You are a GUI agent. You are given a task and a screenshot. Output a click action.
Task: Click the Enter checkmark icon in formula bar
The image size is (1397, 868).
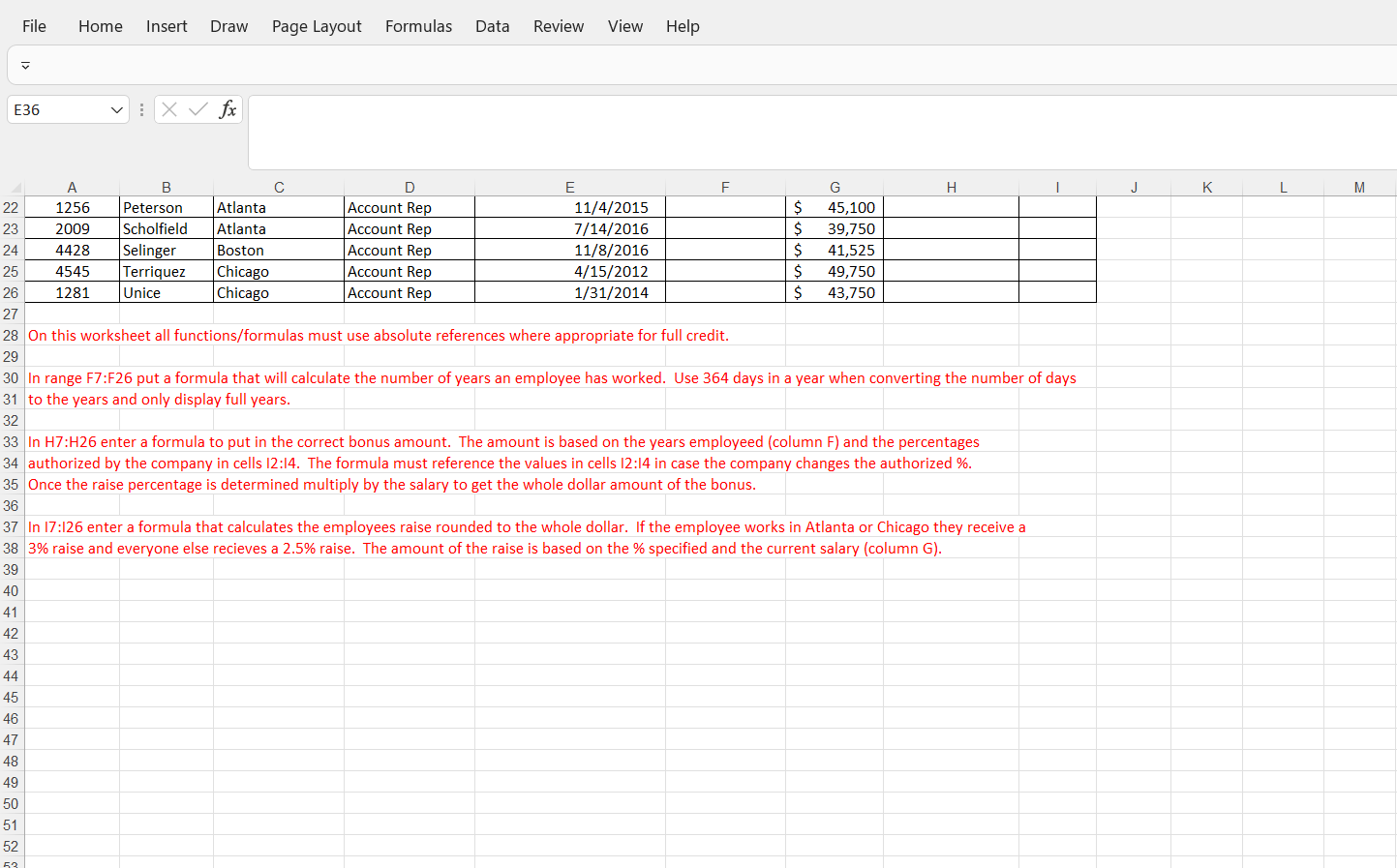[x=197, y=109]
